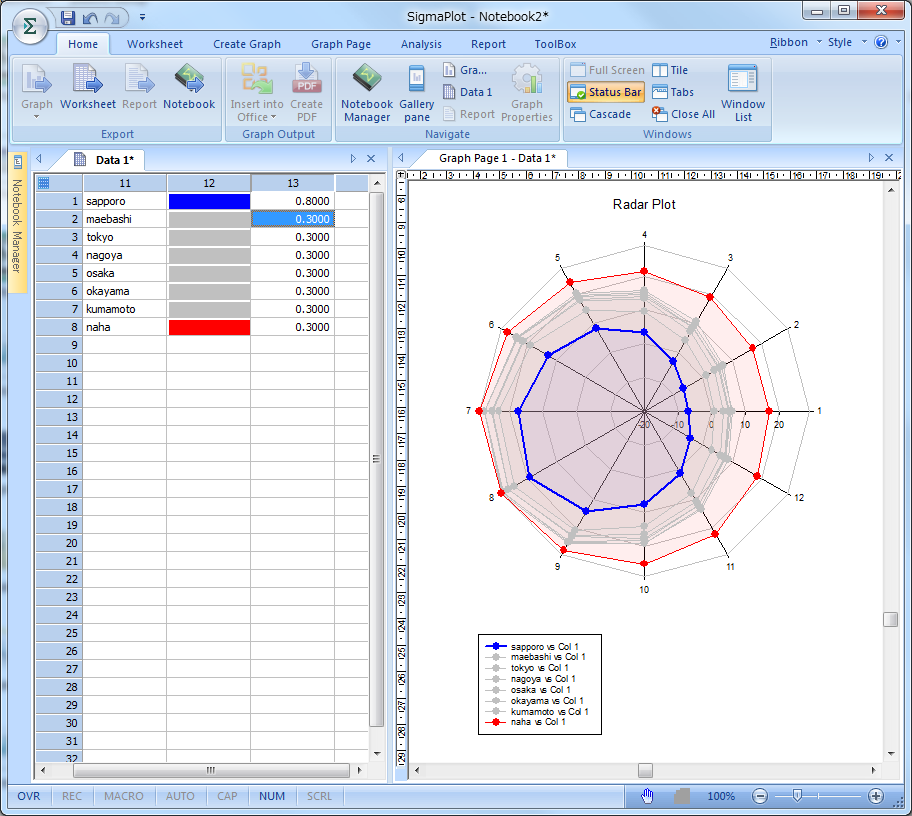This screenshot has height=816, width=912.
Task: Open Insert into Office dropdown
Action: (x=256, y=93)
